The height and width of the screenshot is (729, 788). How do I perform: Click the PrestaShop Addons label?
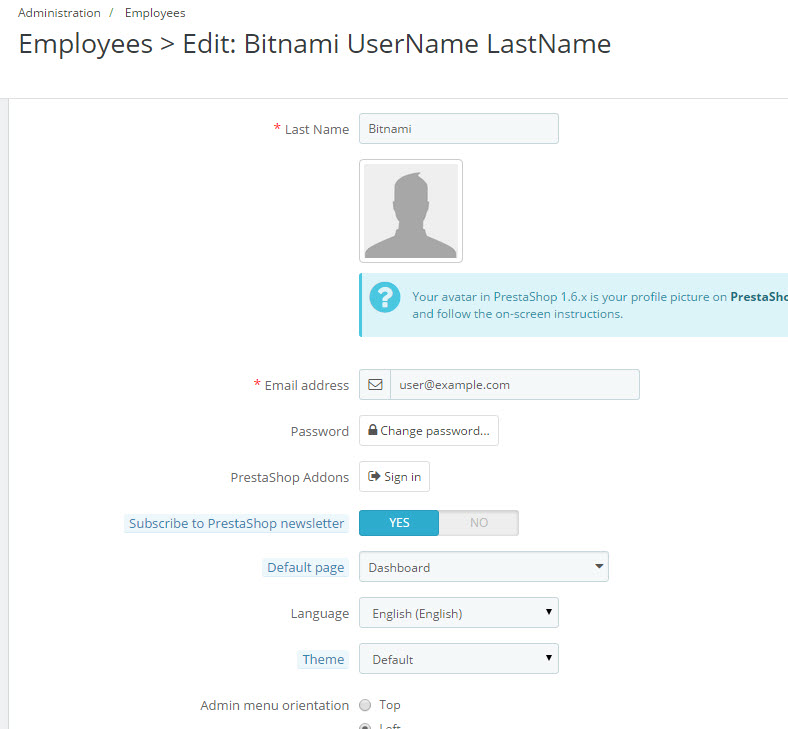289,477
